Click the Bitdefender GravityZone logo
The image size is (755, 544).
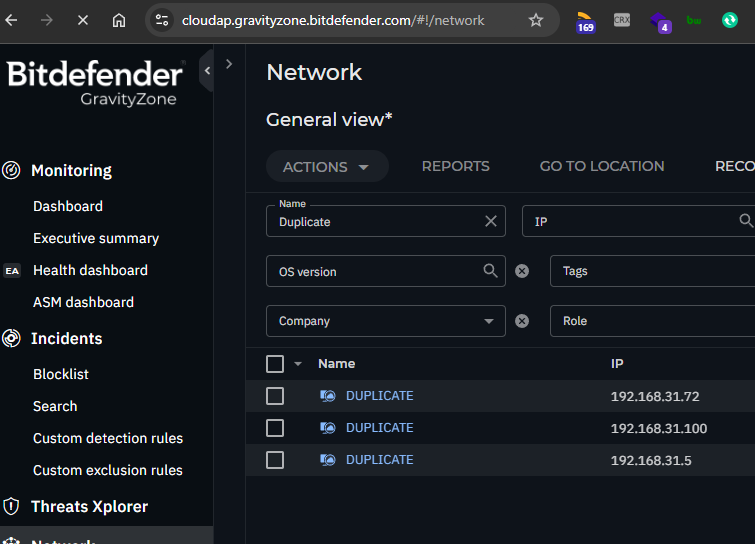[95, 82]
